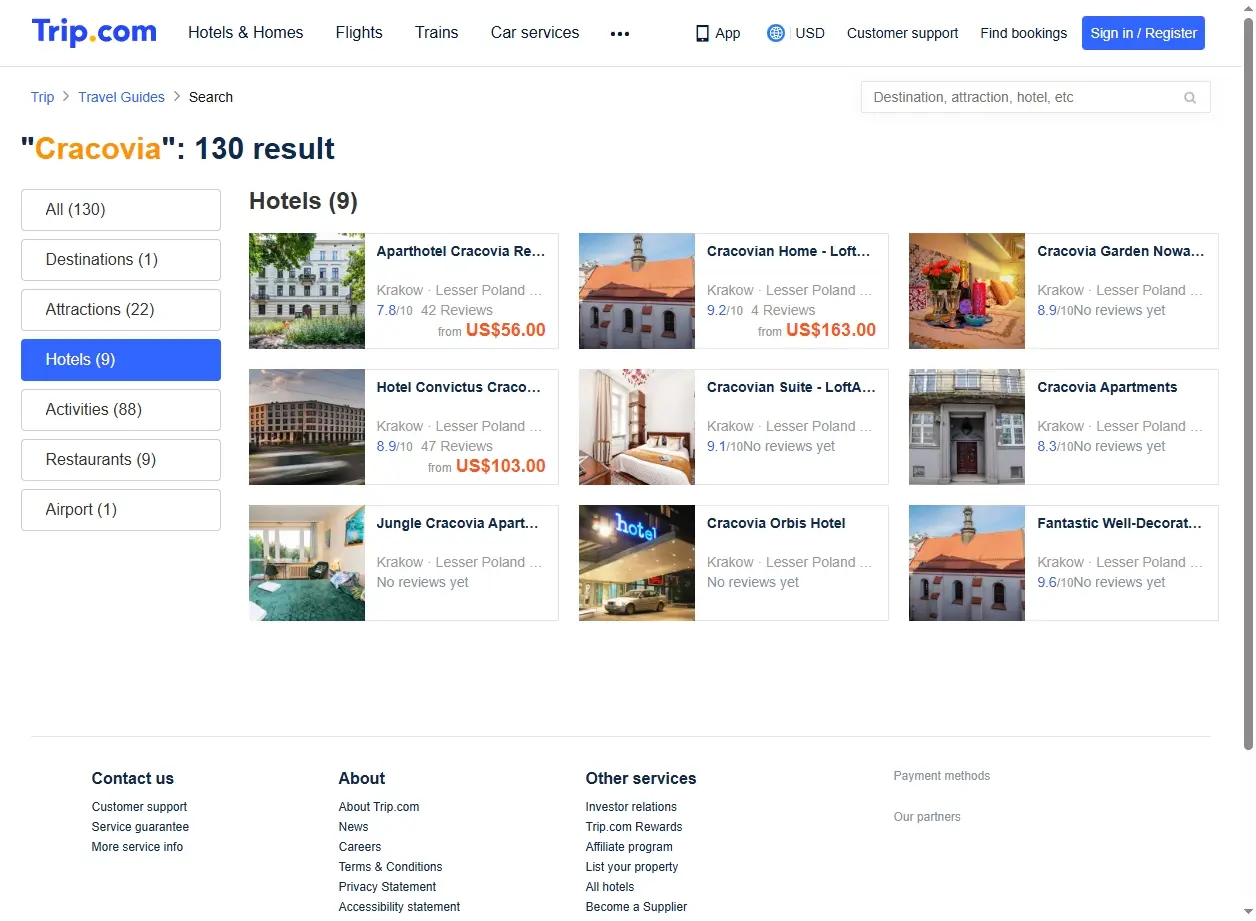
Task: Select Airport (1) filter tab
Action: [121, 510]
